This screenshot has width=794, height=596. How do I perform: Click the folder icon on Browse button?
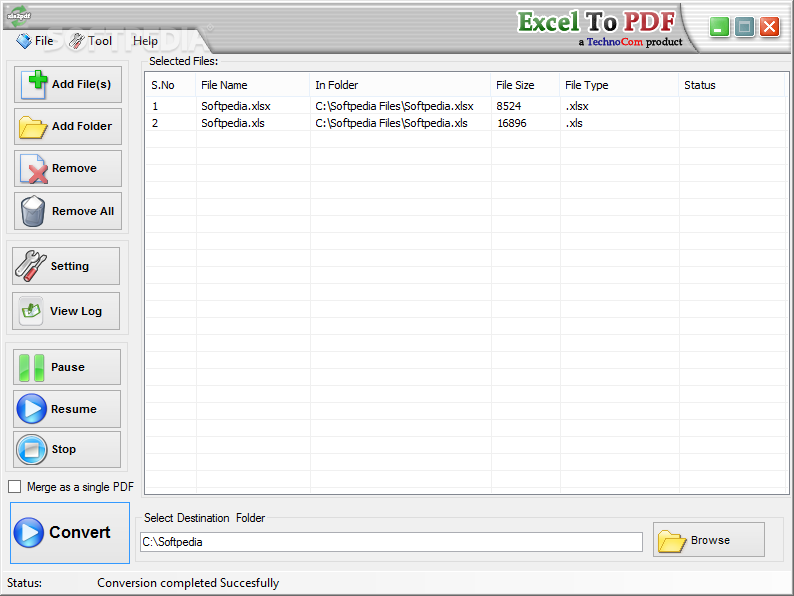672,541
